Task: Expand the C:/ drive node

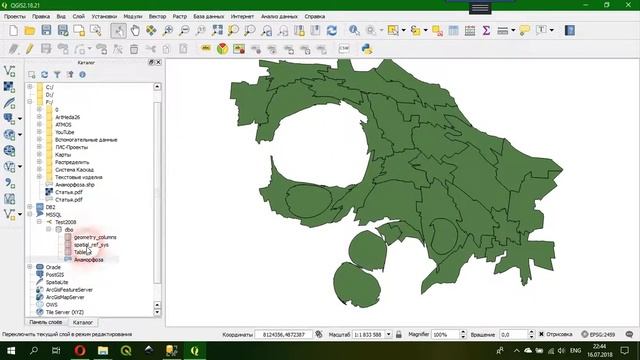Action: point(30,87)
